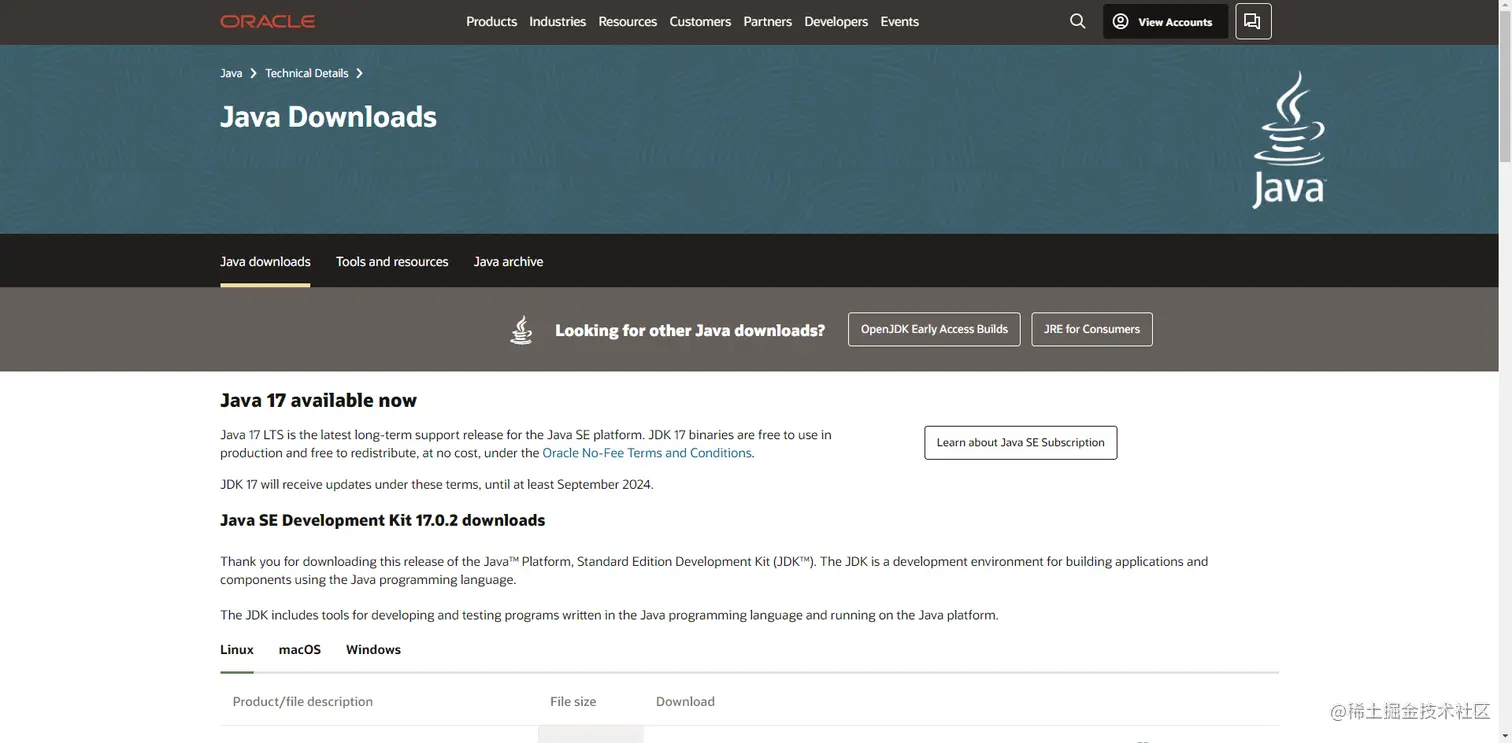The image size is (1512, 743).
Task: Click 'Java 17 available now' heading
Action: [x=318, y=400]
